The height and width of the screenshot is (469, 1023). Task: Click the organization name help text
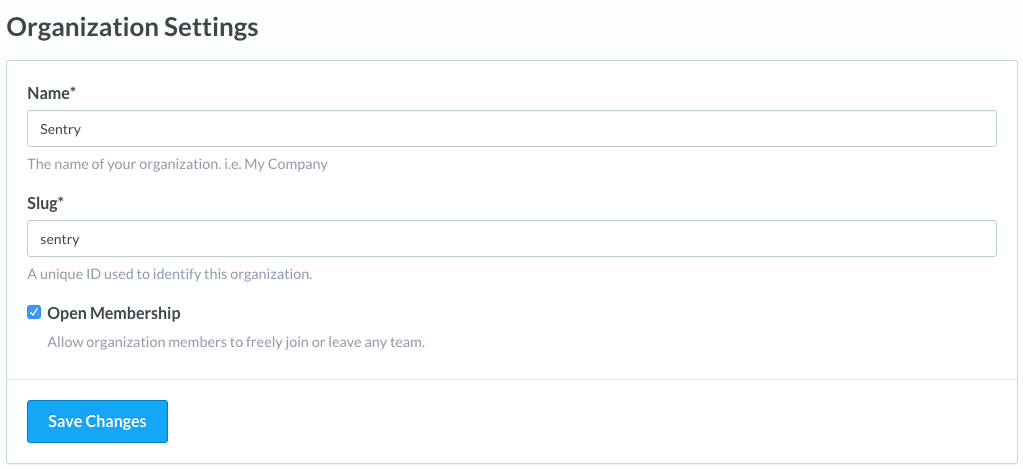177,163
